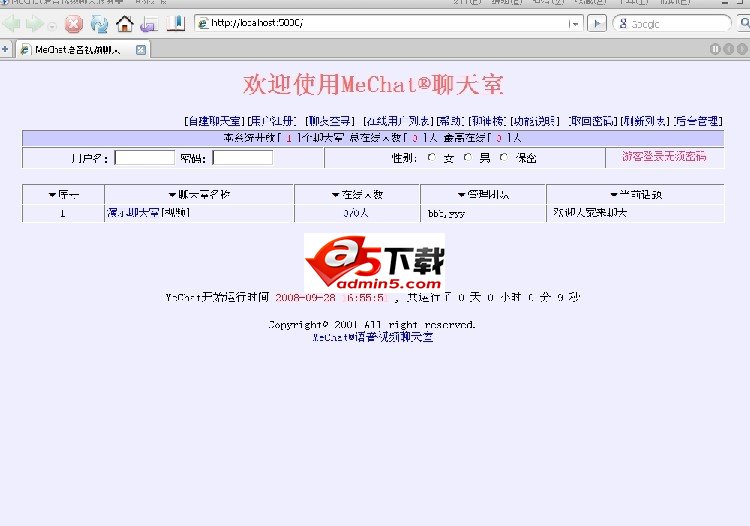Sort by 管理用户 column header

pyautogui.click(x=483, y=195)
